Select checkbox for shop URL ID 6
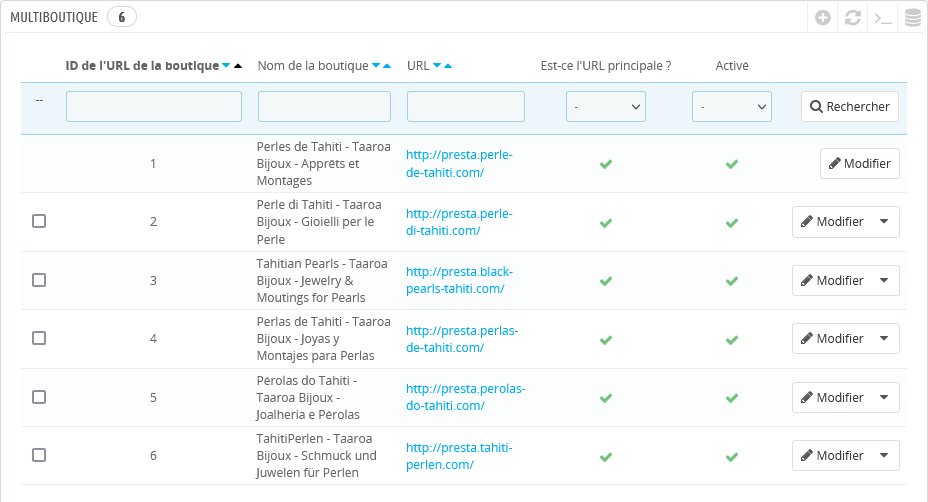 [39, 455]
